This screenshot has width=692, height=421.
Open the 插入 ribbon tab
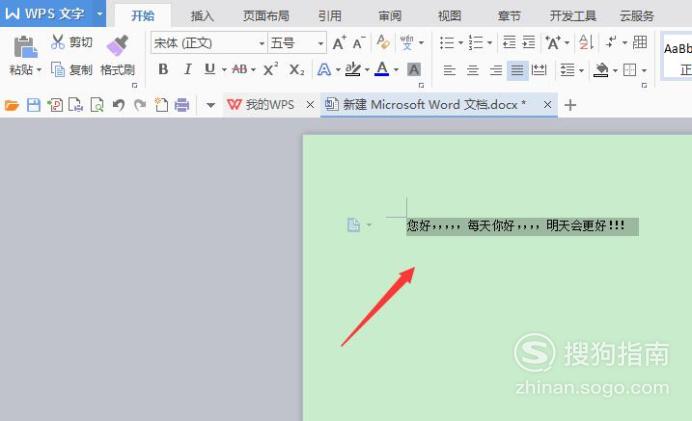202,16
